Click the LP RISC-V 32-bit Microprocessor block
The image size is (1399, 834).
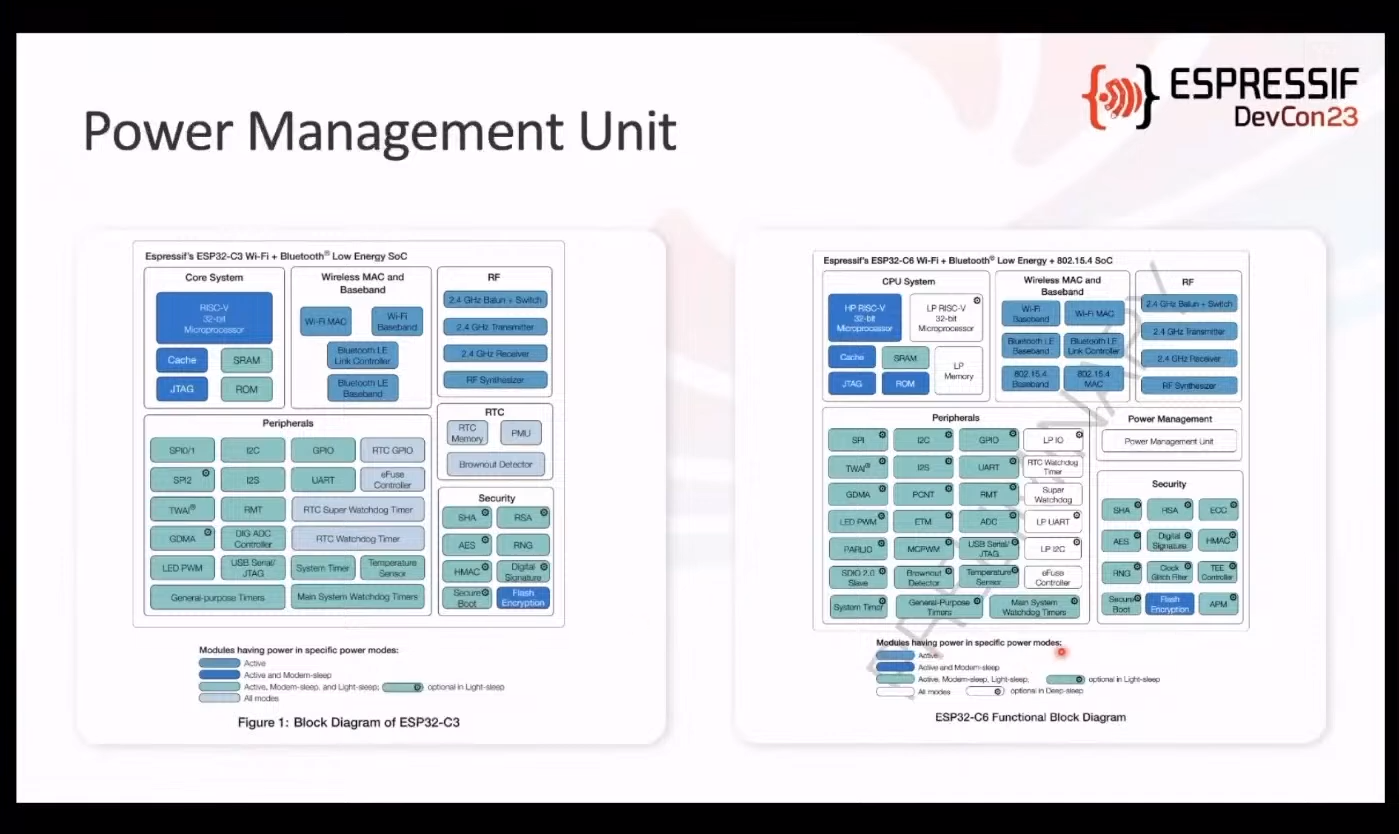946,318
